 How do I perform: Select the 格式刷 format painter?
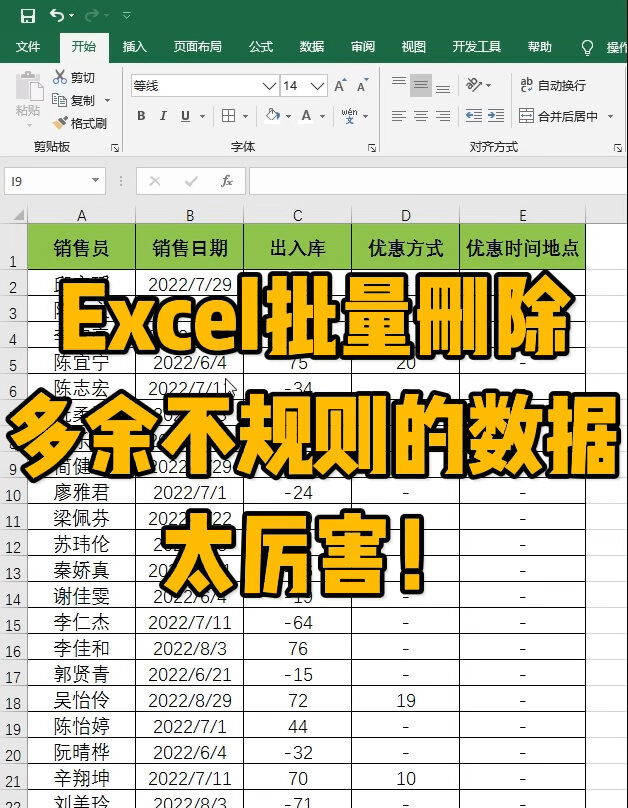point(80,123)
